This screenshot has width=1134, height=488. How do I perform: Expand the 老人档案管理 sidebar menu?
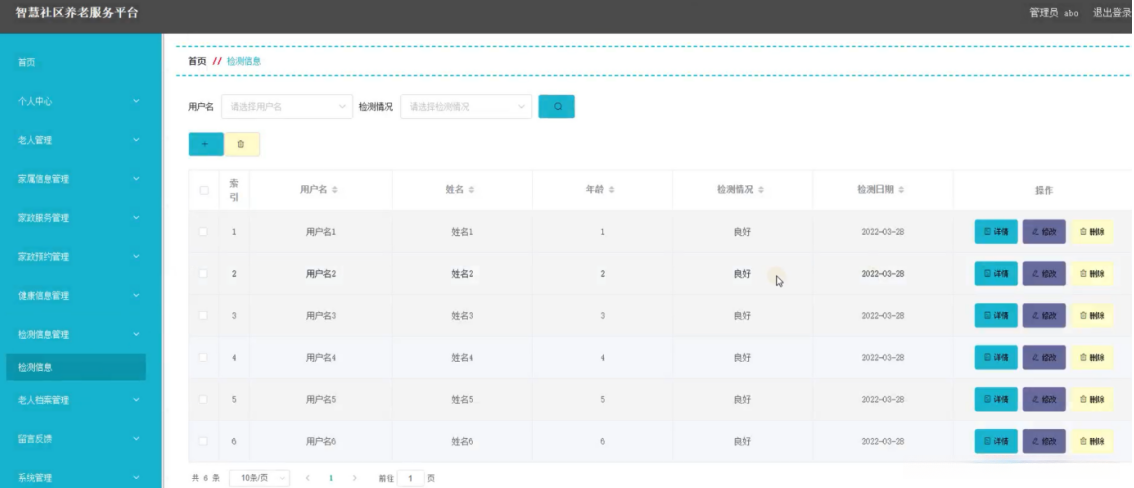(x=80, y=400)
